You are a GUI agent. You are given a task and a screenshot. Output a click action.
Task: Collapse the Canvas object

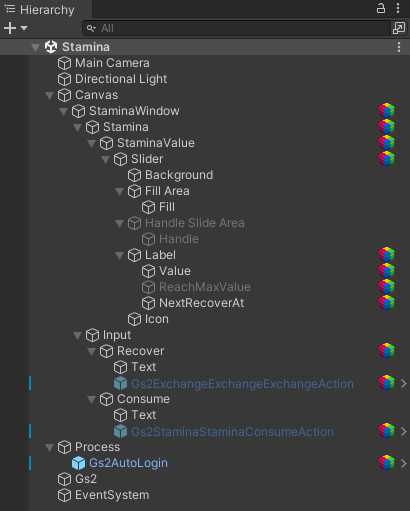(49, 96)
